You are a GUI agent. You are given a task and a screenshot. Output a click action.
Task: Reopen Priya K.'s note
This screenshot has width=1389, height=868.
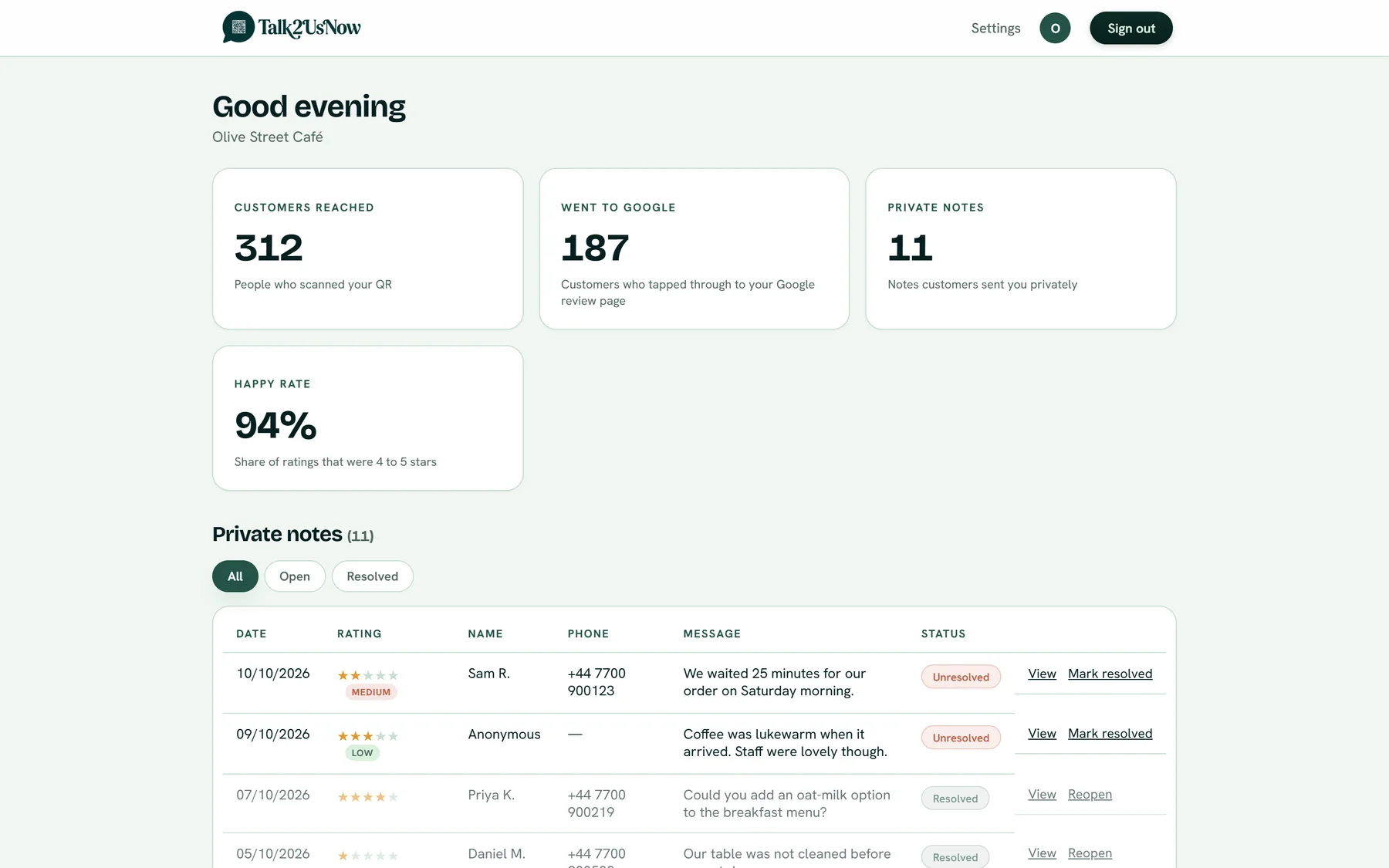(1090, 794)
